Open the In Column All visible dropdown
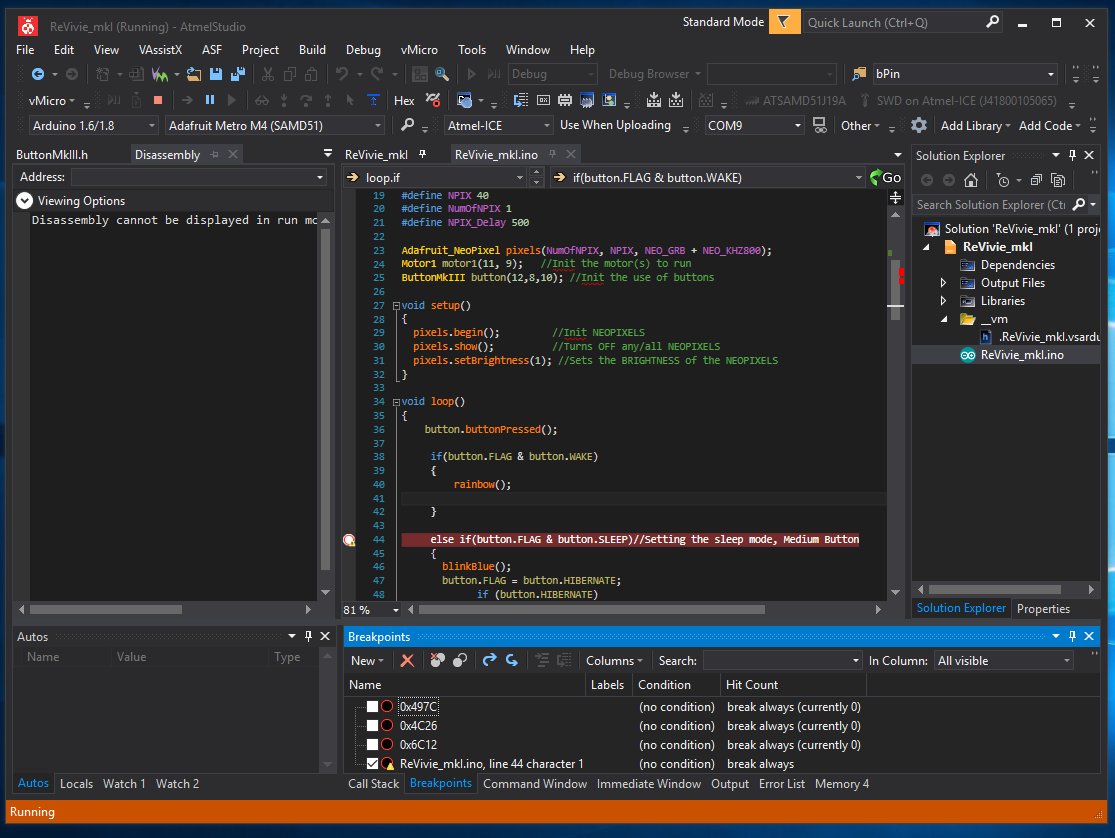Image resolution: width=1115 pixels, height=838 pixels. click(1003, 661)
